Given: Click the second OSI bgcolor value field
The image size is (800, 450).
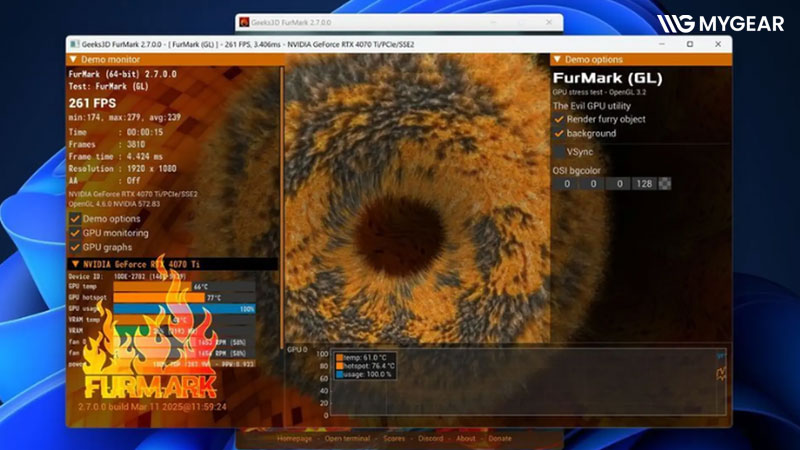Looking at the screenshot, I should tap(593, 184).
